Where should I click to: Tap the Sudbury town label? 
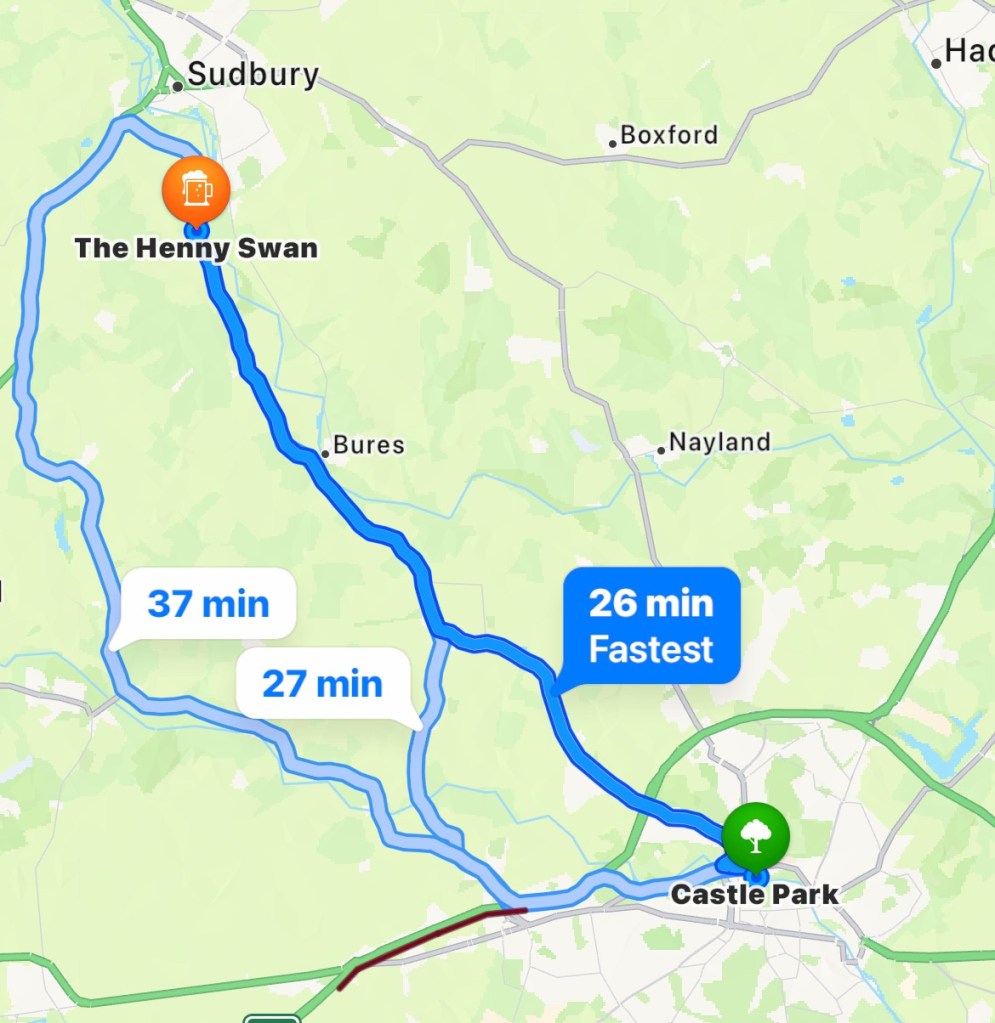click(253, 74)
